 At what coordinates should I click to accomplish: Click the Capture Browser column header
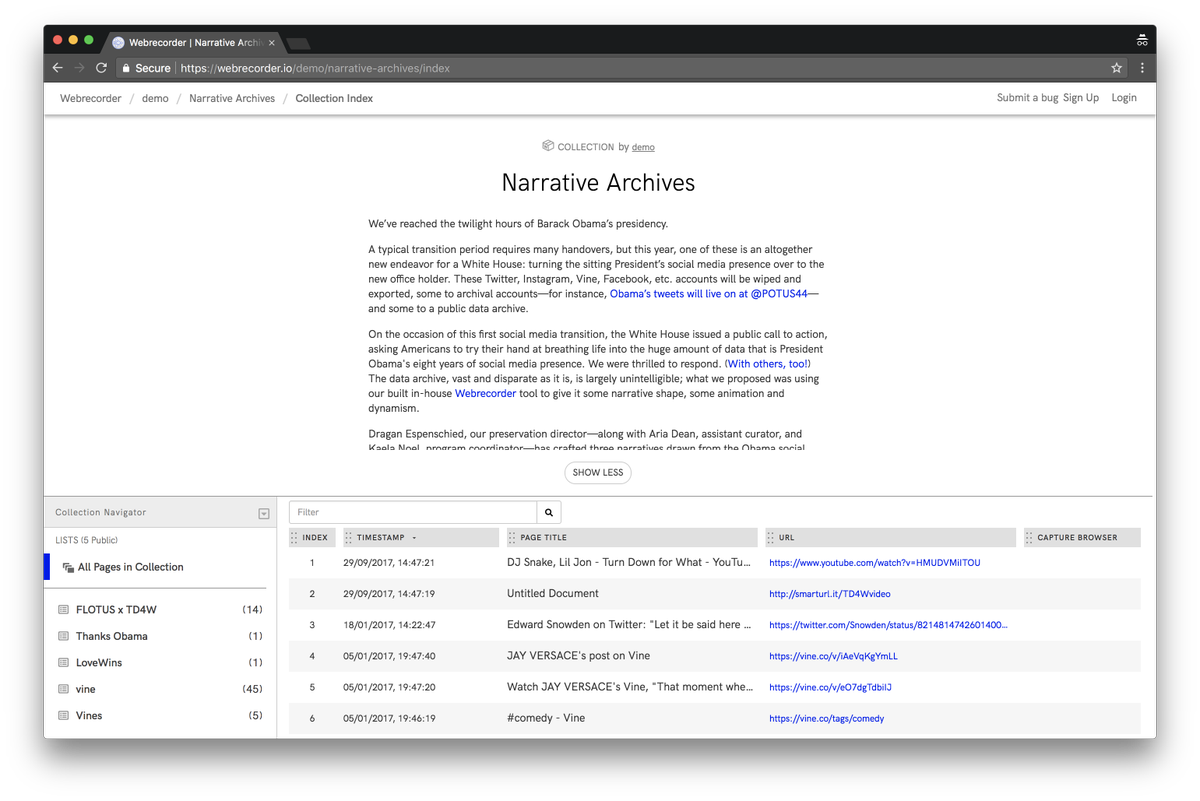(x=1082, y=537)
